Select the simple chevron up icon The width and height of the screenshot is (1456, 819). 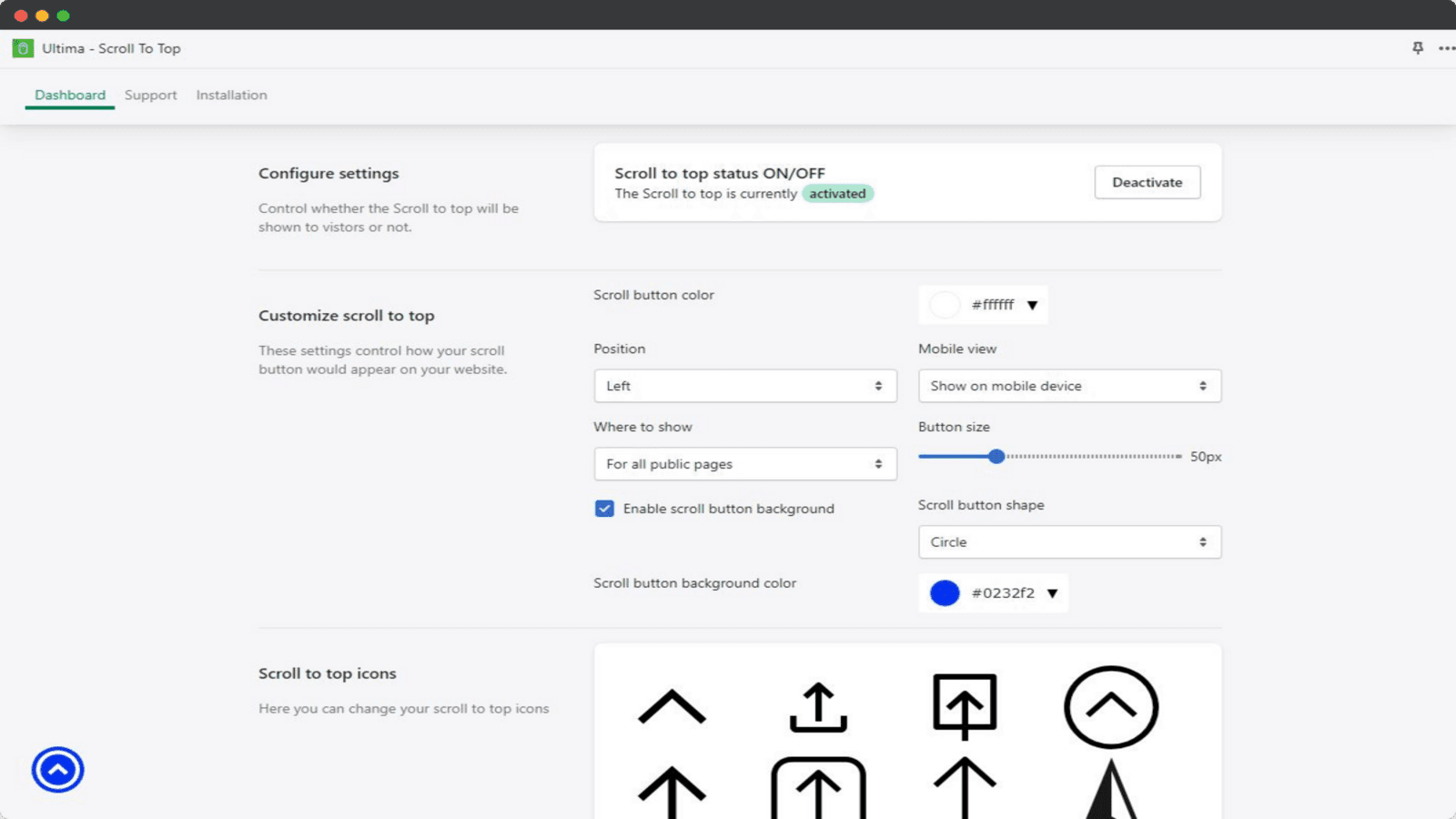point(672,707)
